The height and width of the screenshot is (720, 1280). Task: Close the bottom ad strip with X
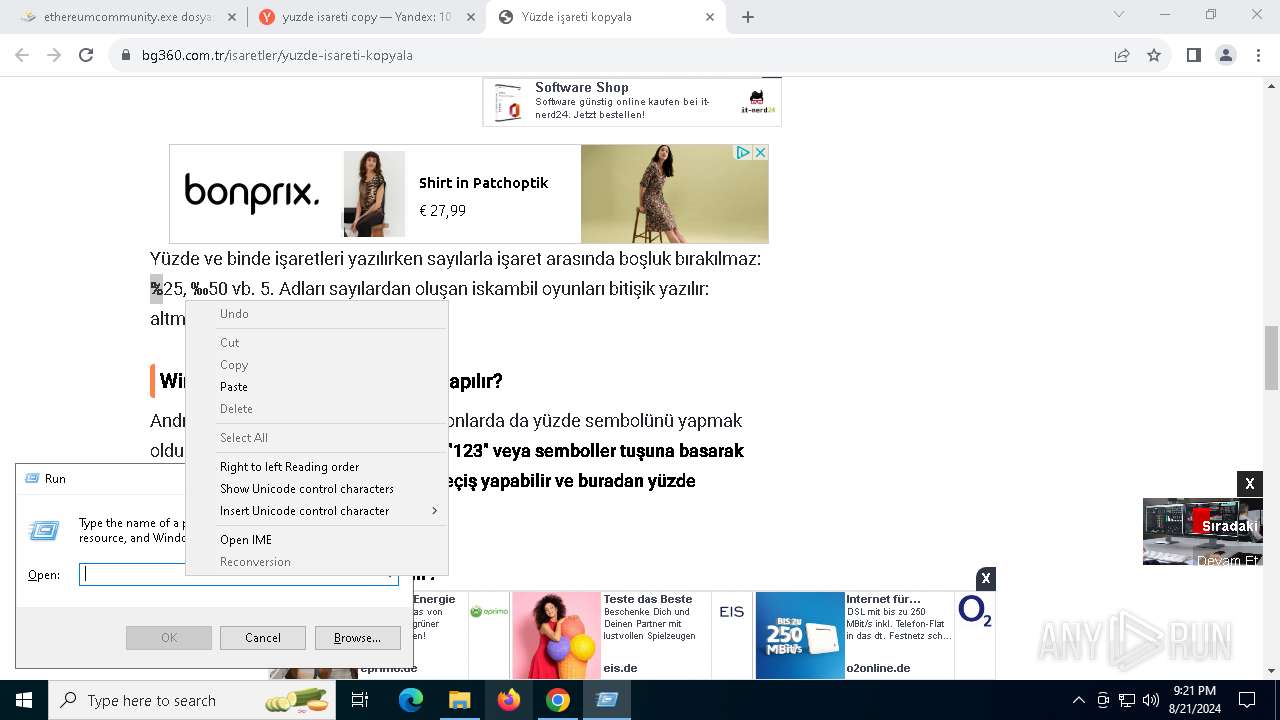[986, 578]
